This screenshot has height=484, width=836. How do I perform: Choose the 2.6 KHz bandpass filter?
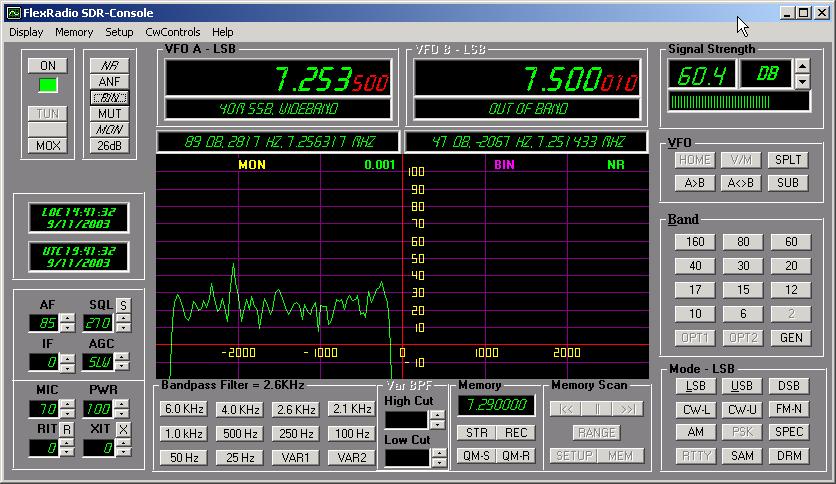point(296,409)
